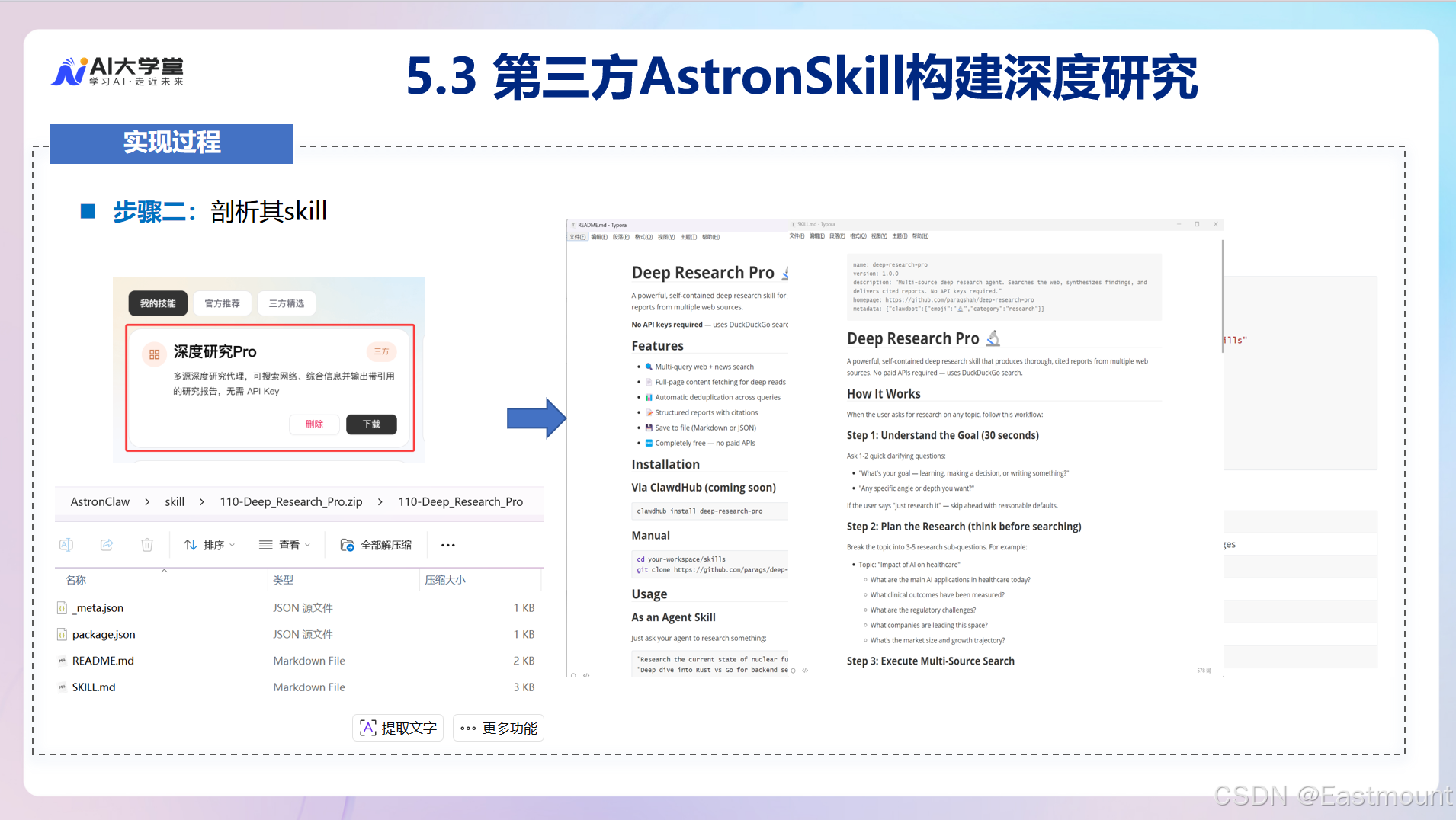
Task: Open 帮助(H) menu in README.md Typora window
Action: (710, 237)
